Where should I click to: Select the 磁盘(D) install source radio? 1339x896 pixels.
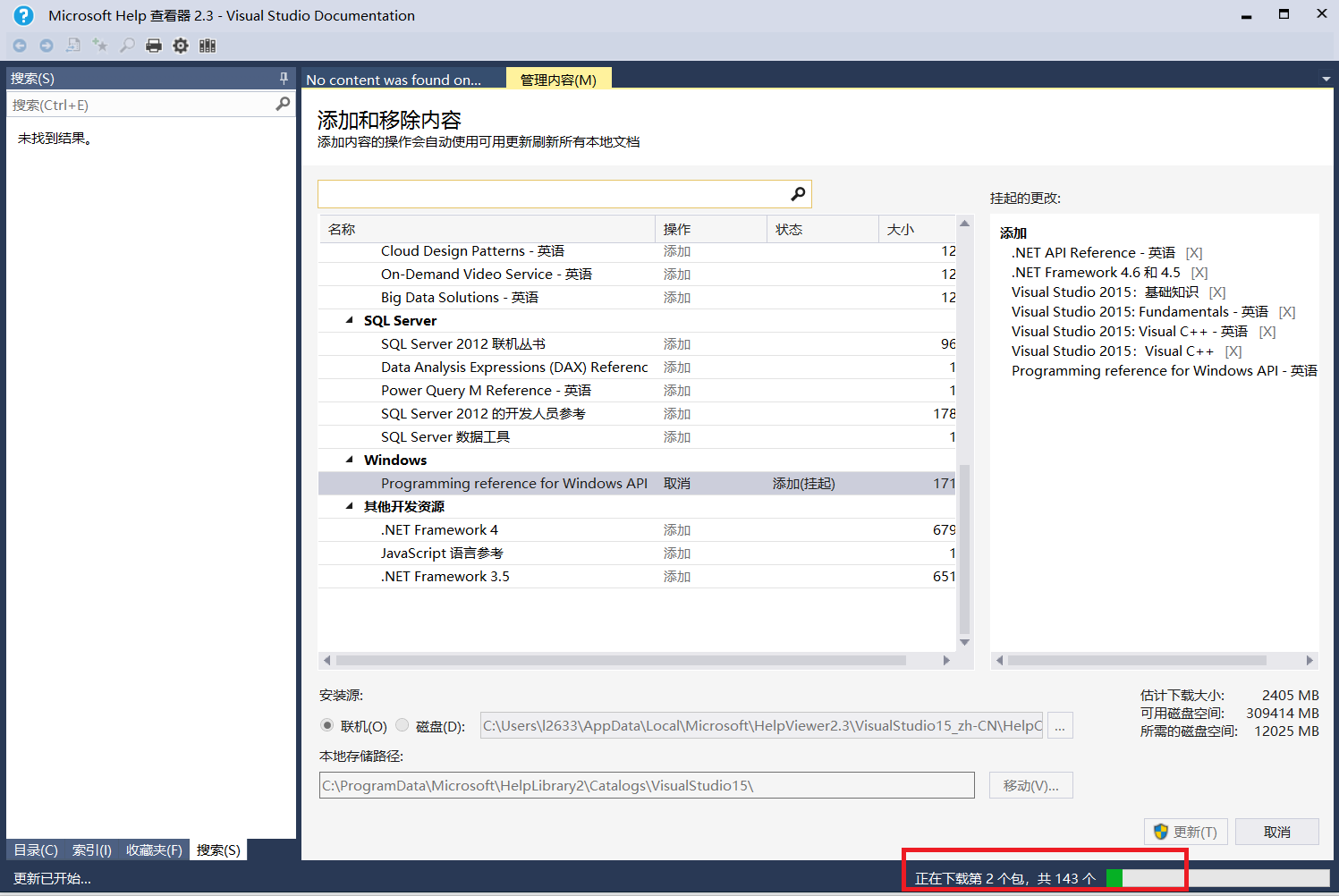[x=403, y=725]
